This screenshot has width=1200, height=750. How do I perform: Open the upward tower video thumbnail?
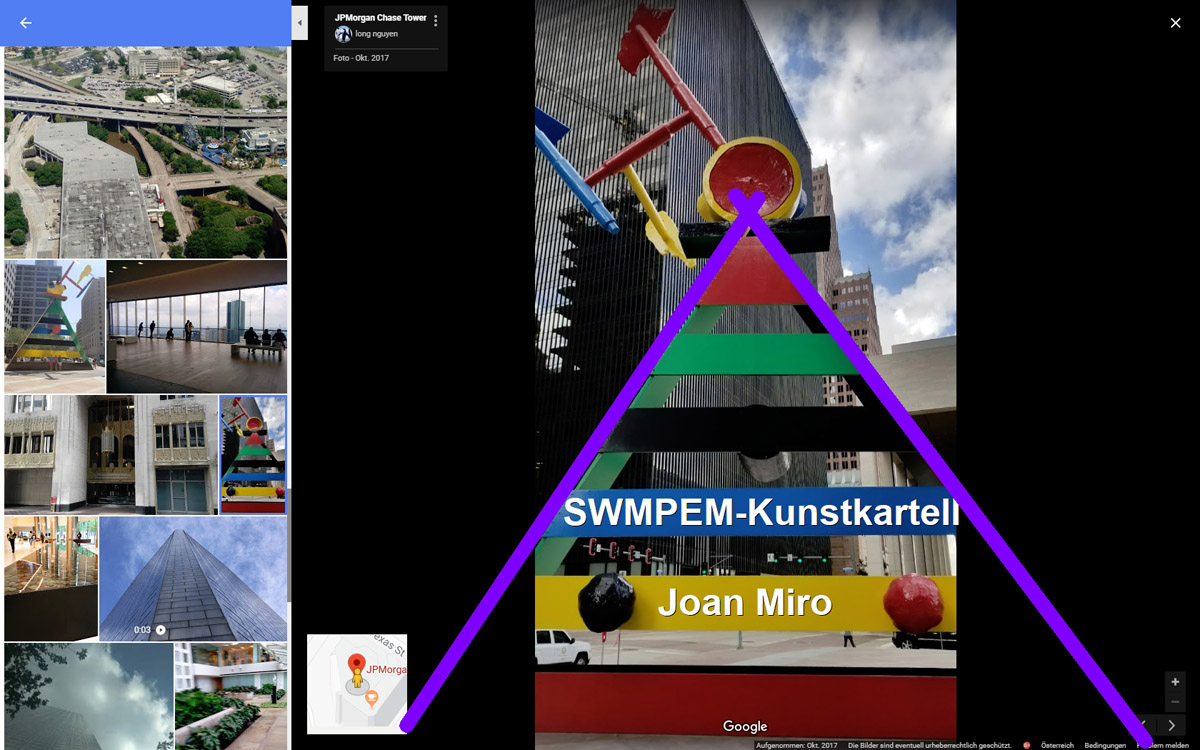tap(194, 579)
